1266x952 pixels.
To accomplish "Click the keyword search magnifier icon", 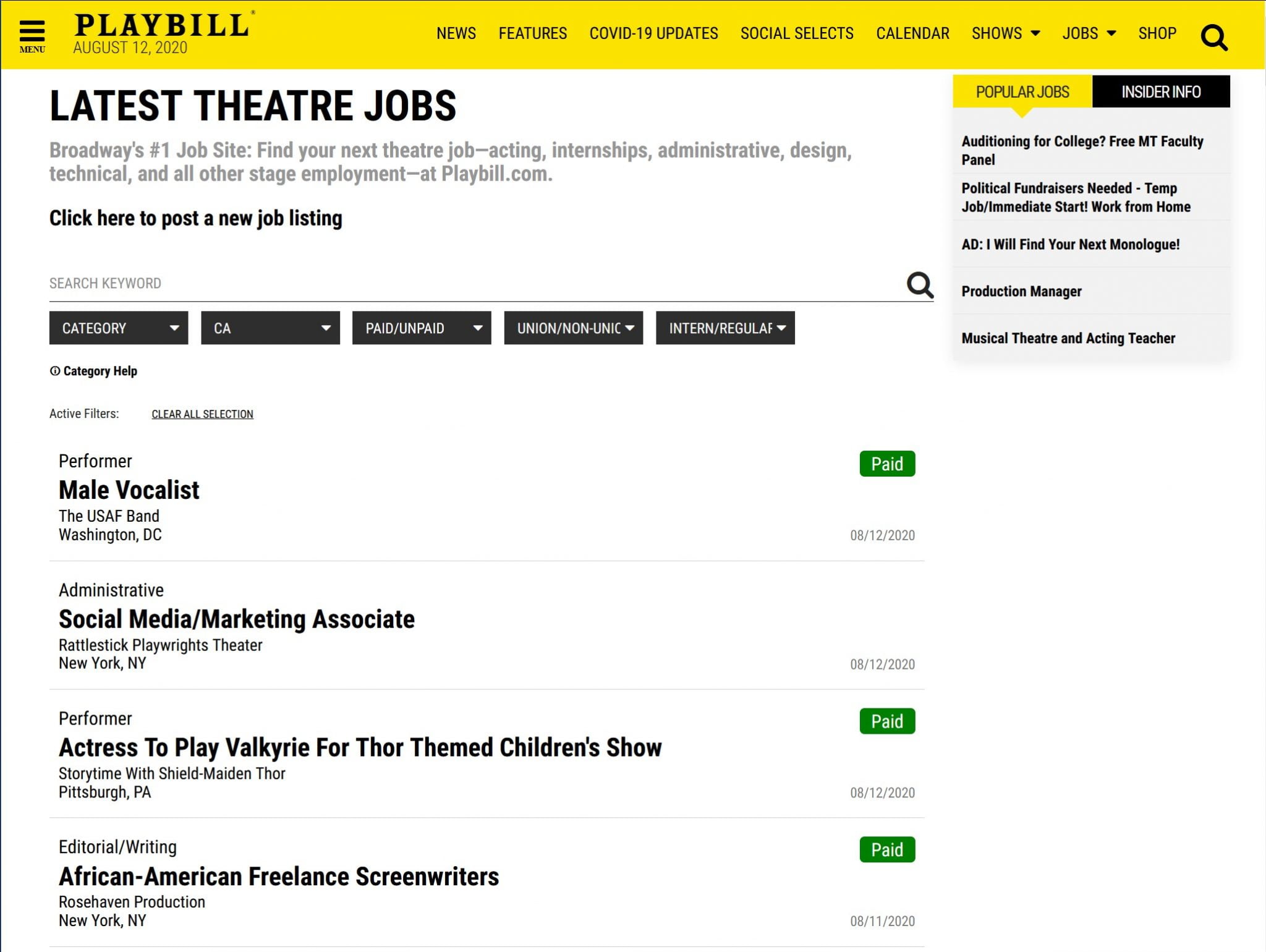I will point(919,285).
